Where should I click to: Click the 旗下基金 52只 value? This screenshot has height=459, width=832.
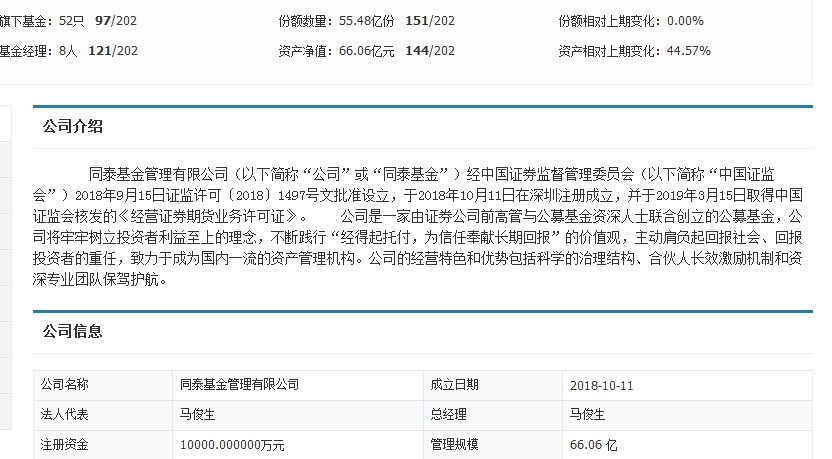pos(72,21)
